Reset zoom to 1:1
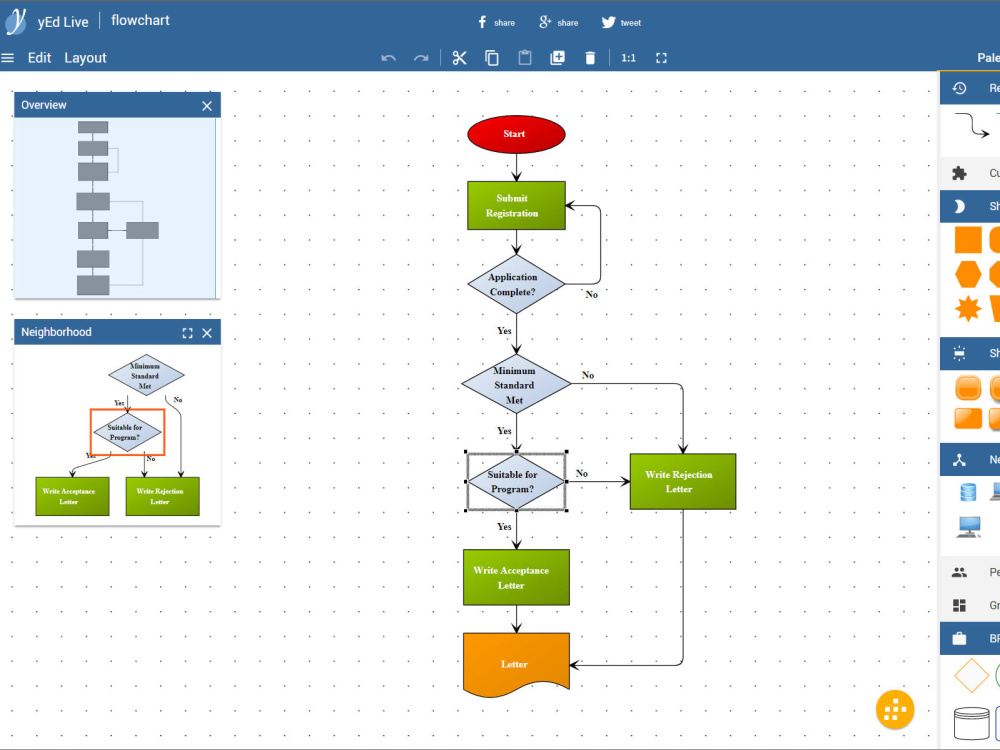Image resolution: width=1000 pixels, height=750 pixels. (x=628, y=58)
